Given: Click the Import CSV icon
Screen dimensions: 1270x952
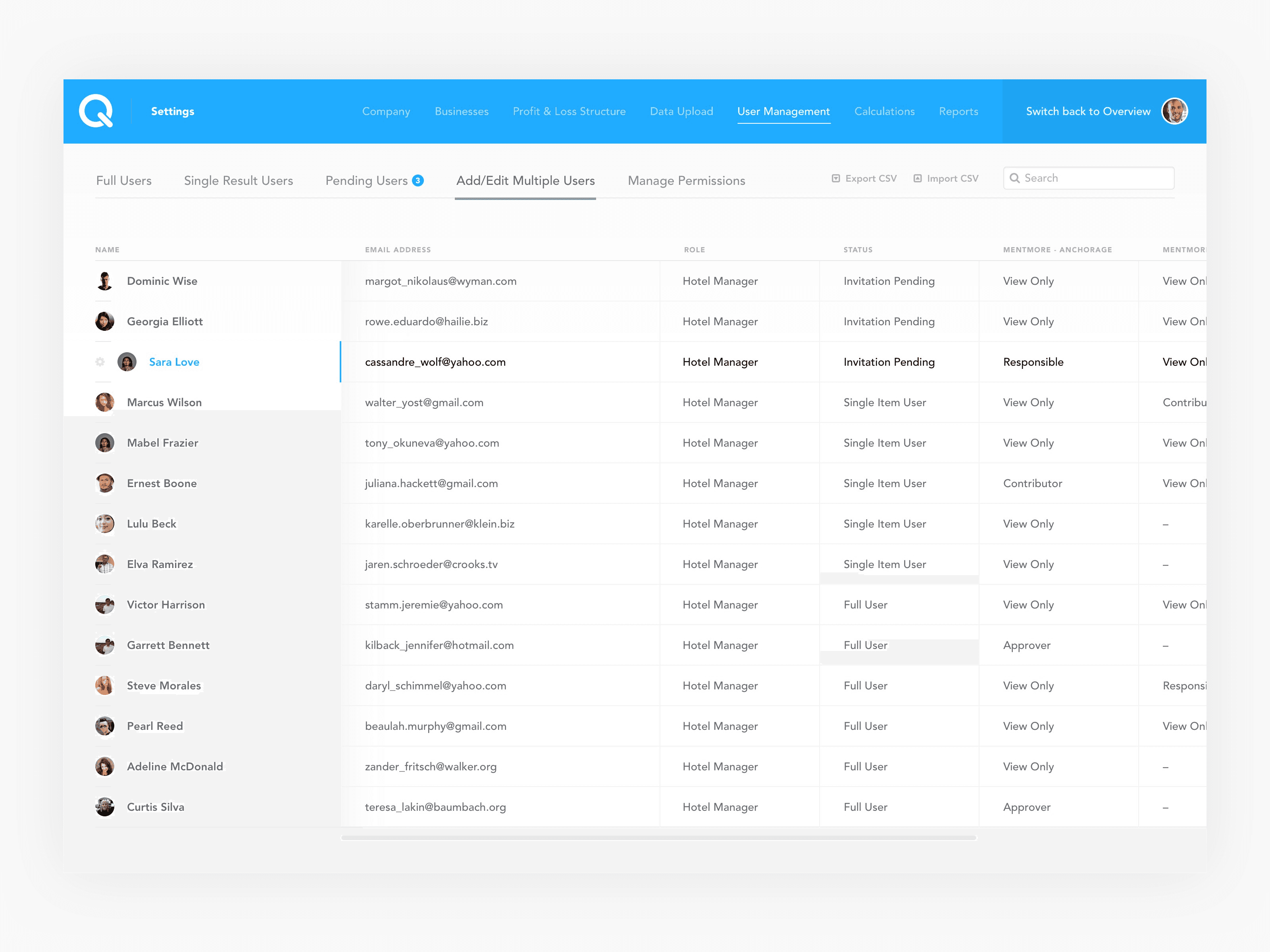Looking at the screenshot, I should pos(918,178).
